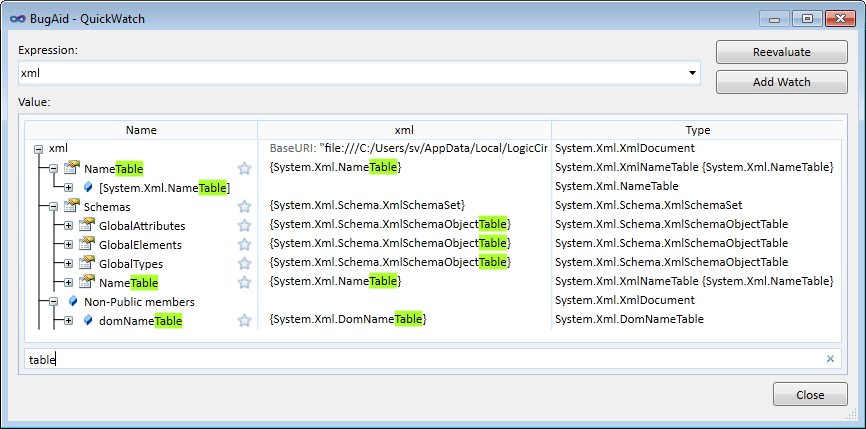
Task: Click the Name column header
Action: tap(141, 130)
